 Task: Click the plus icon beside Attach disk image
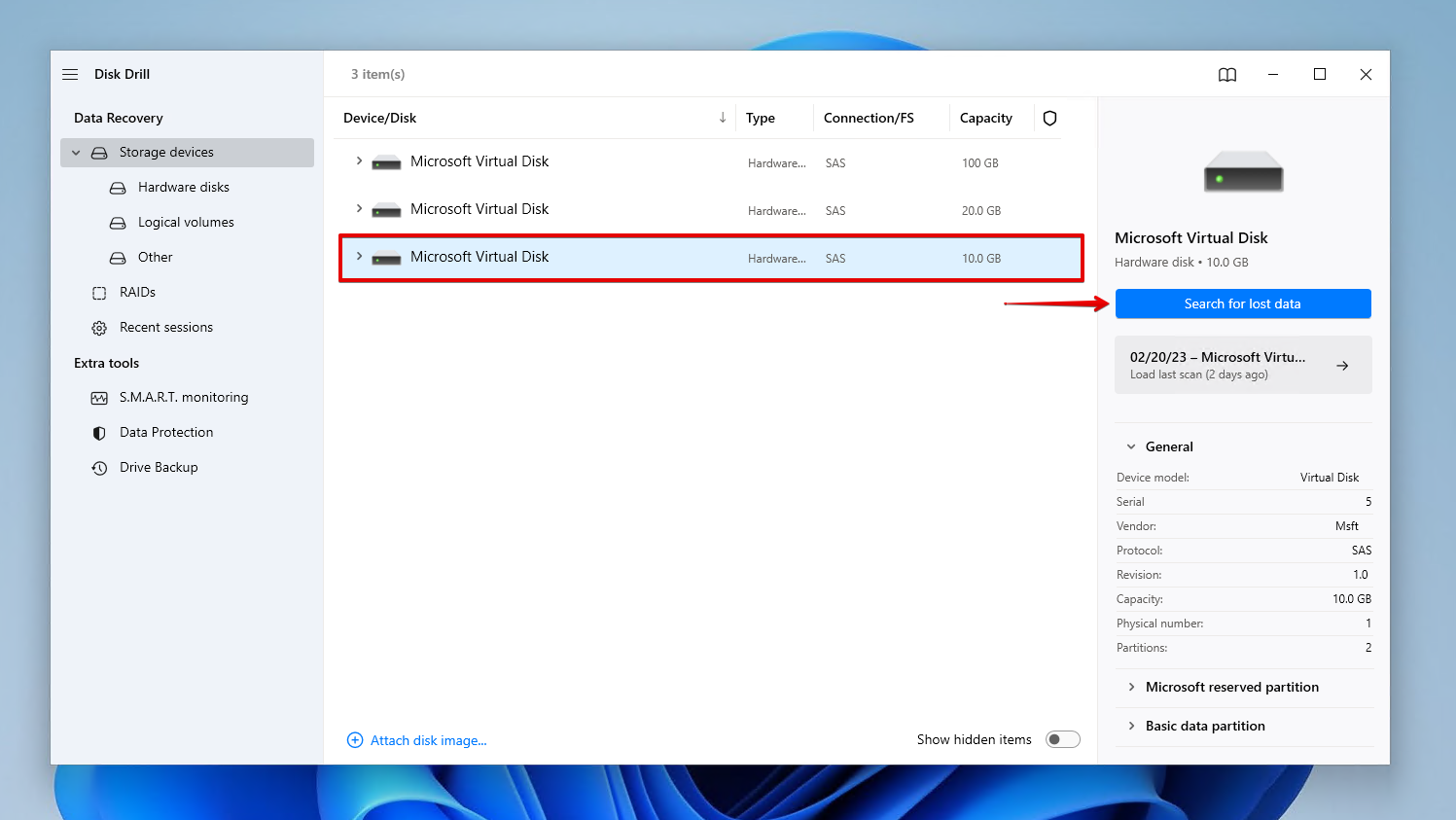[x=355, y=740]
